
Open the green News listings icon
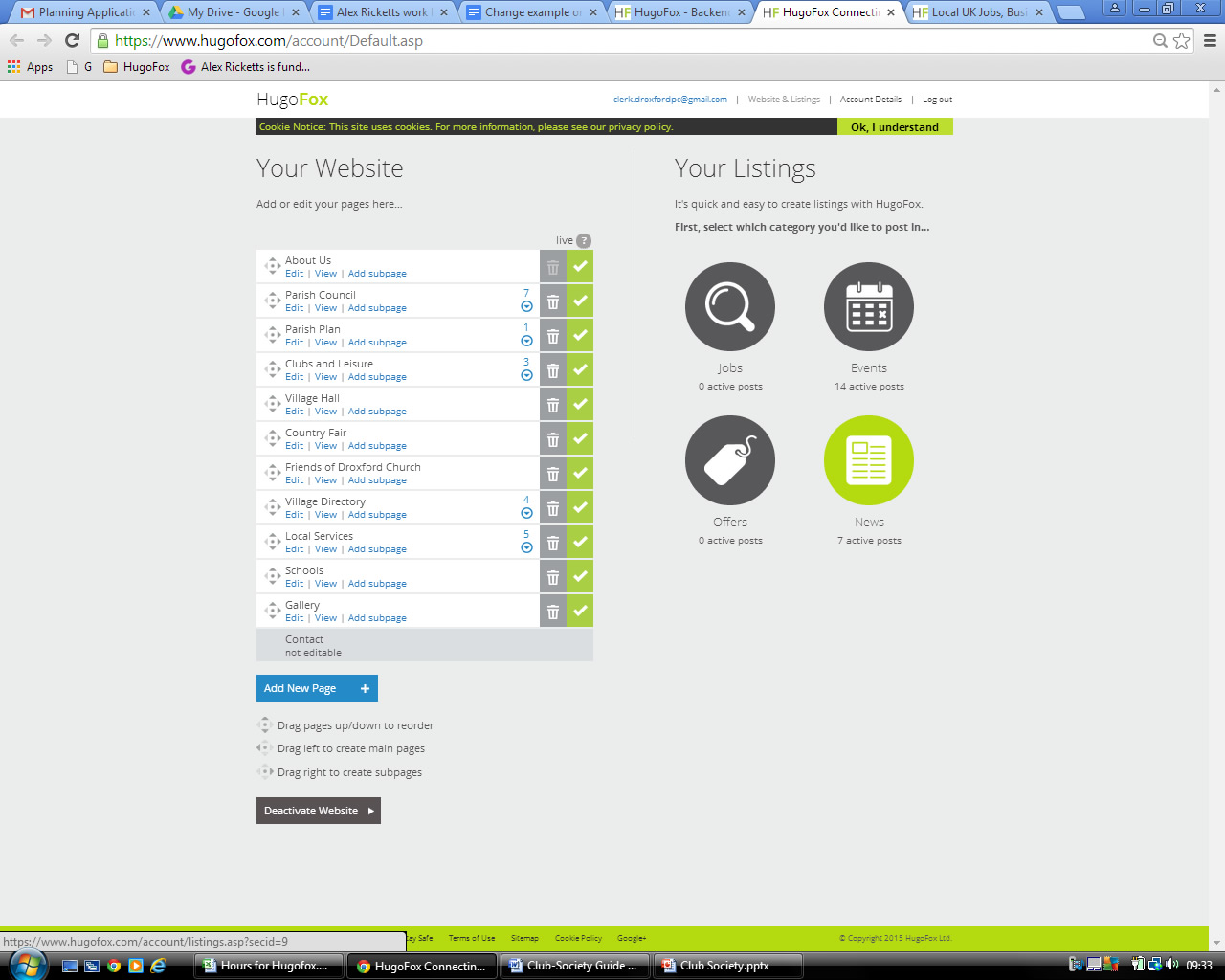coord(868,460)
